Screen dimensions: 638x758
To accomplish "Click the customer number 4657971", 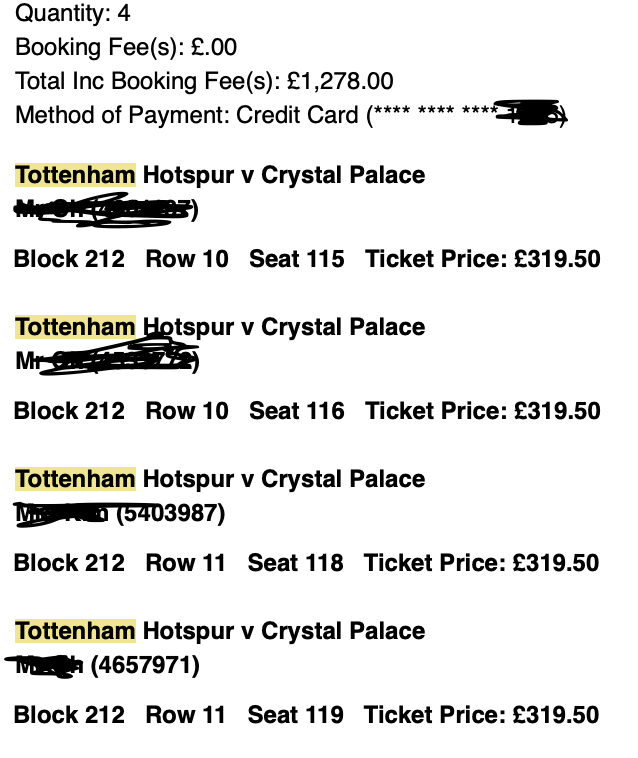I will tap(145, 665).
